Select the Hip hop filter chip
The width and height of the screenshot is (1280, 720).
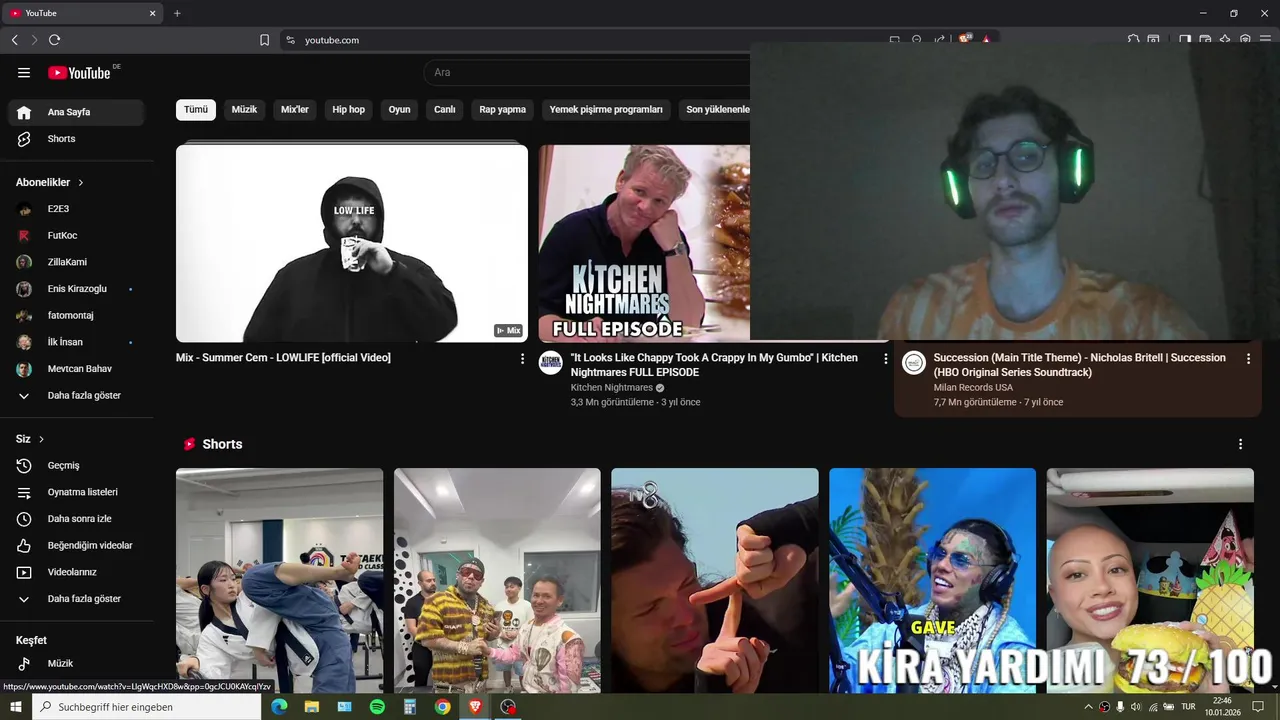349,110
